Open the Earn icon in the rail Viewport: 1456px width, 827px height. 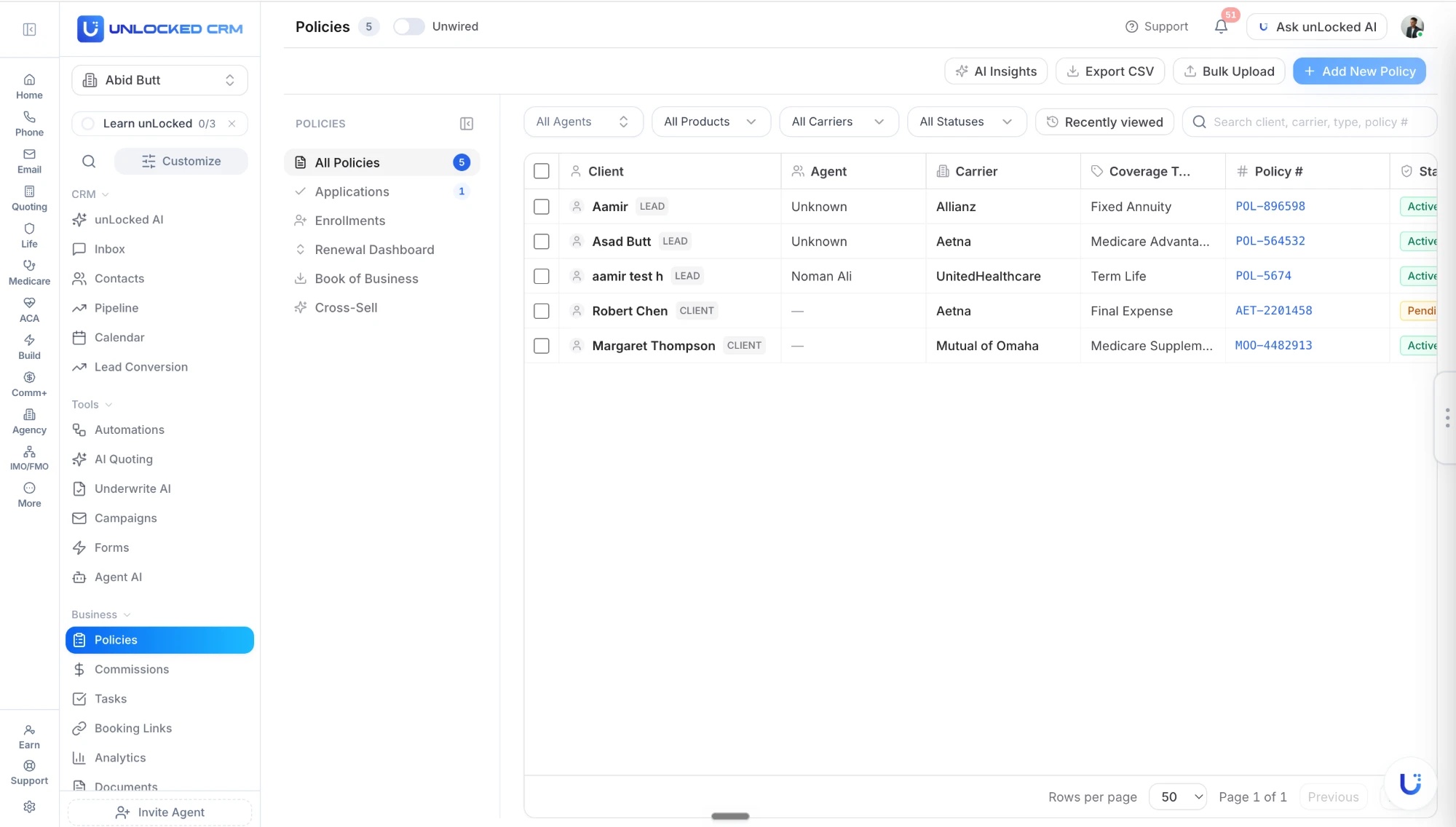click(29, 736)
